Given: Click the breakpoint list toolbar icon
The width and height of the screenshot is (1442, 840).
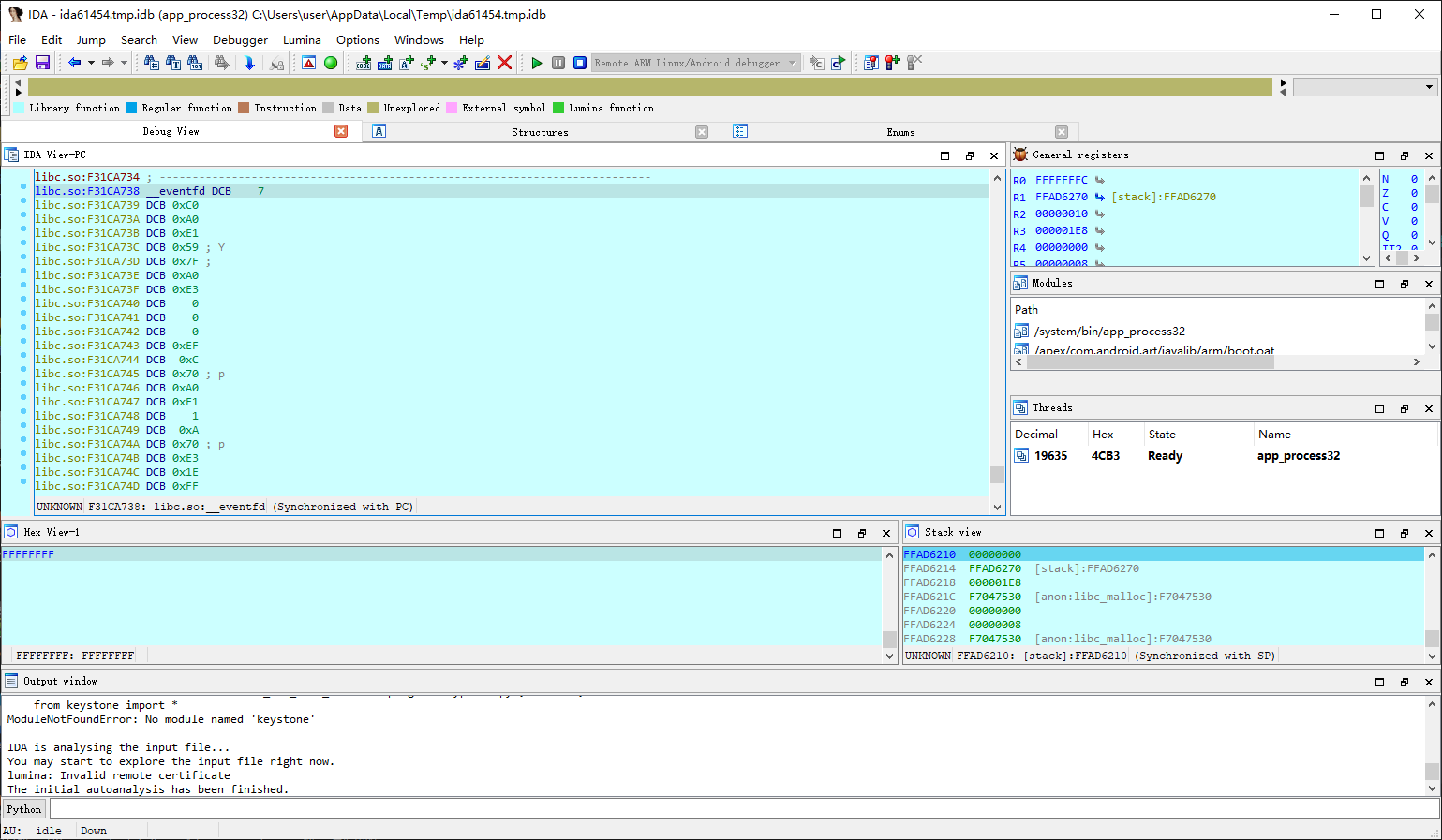Looking at the screenshot, I should tap(871, 63).
